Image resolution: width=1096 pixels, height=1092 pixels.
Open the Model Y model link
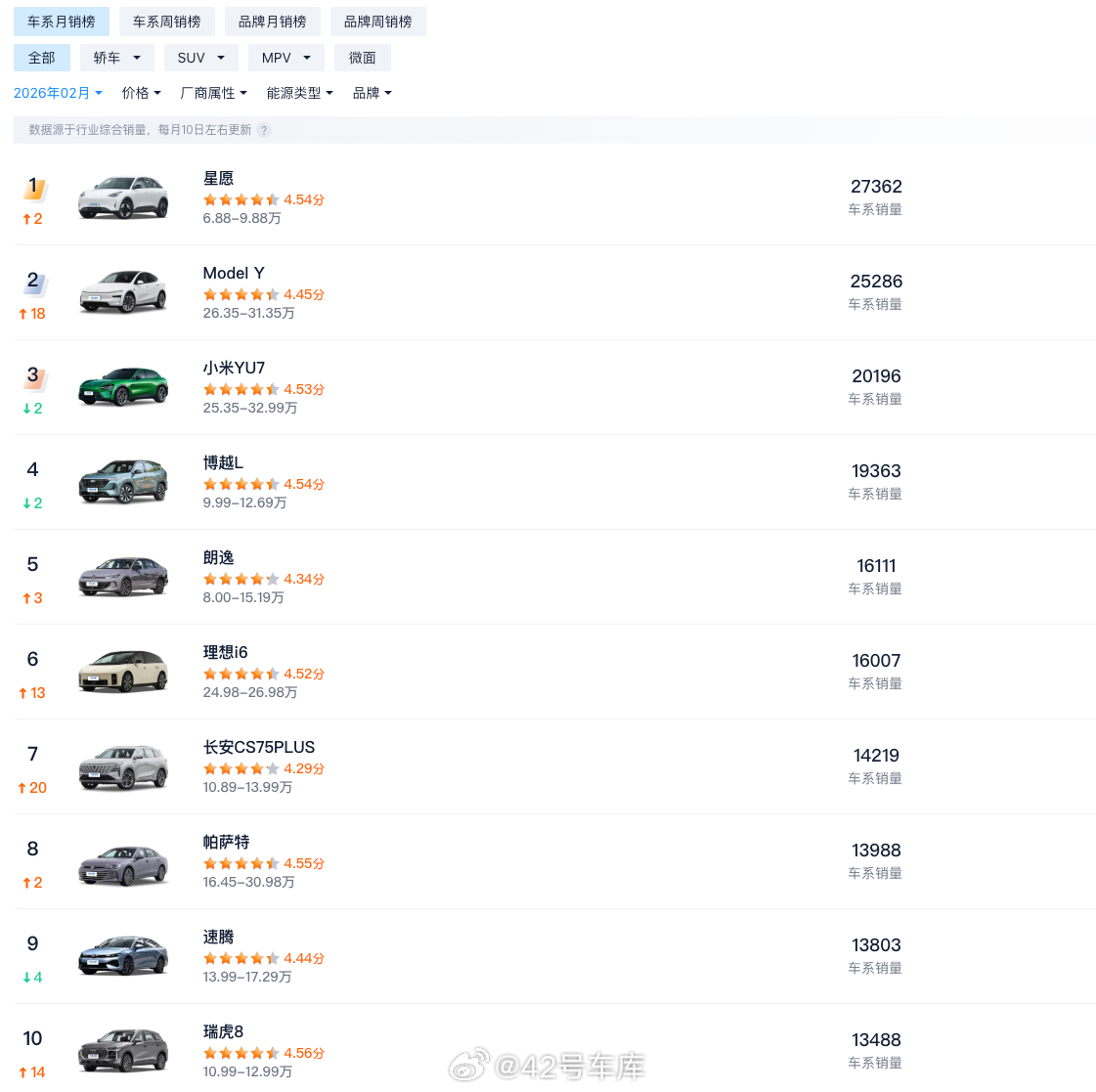pyautogui.click(x=234, y=274)
